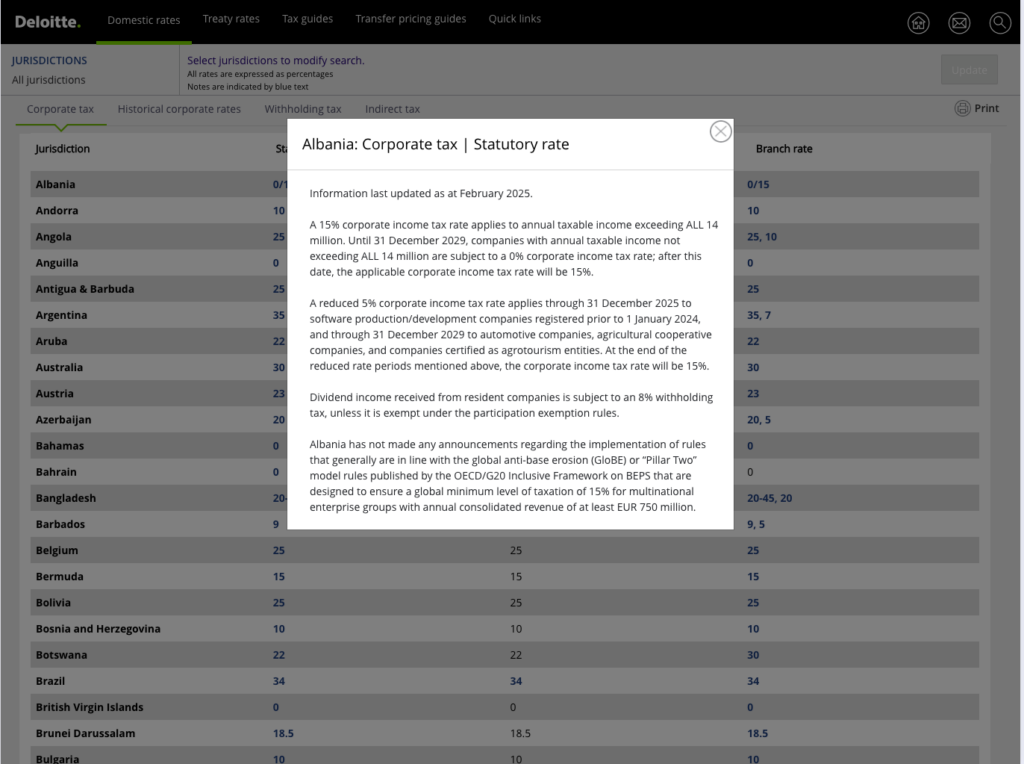Open Angola's branch rate note
The height and width of the screenshot is (764, 1024).
click(762, 237)
